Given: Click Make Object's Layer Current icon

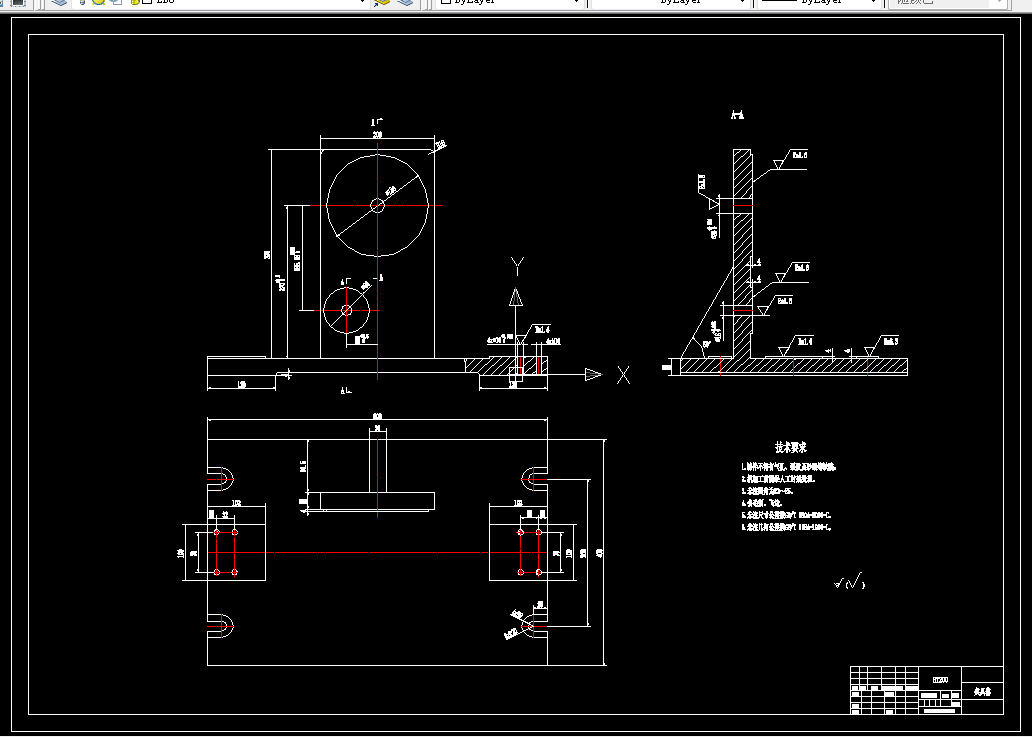Looking at the screenshot, I should (x=382, y=2).
